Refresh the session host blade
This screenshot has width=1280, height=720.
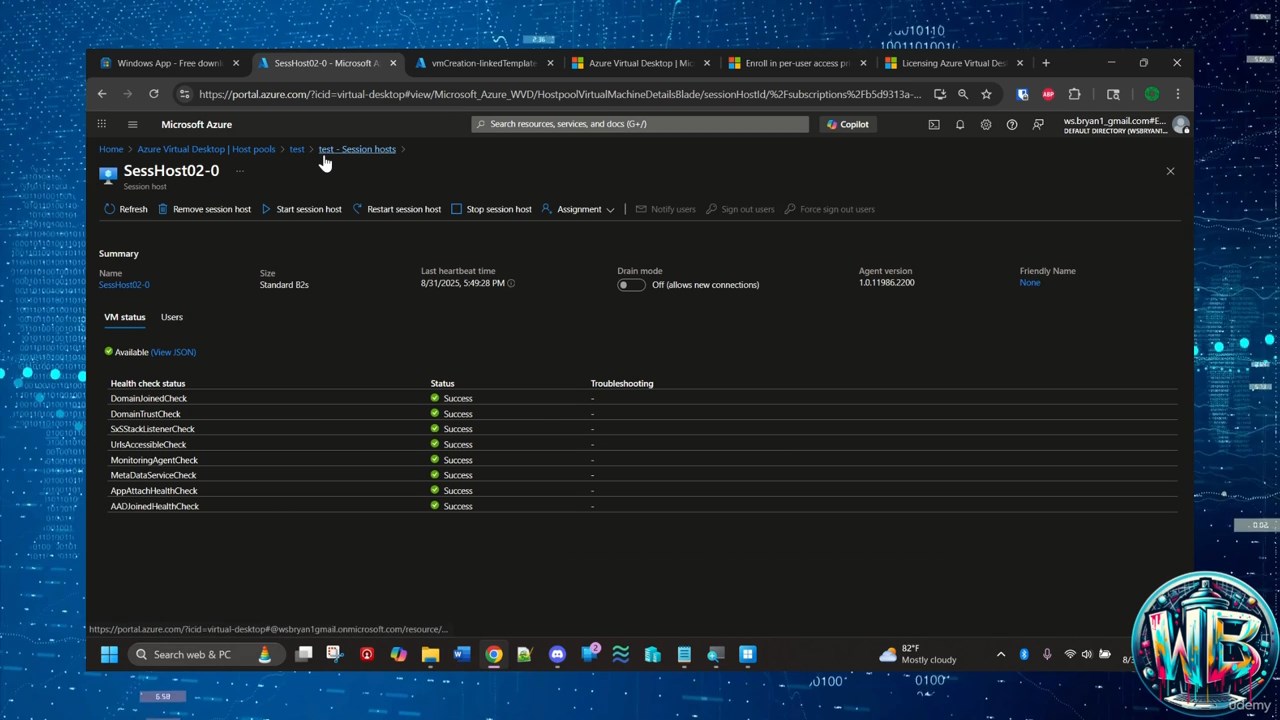click(126, 209)
